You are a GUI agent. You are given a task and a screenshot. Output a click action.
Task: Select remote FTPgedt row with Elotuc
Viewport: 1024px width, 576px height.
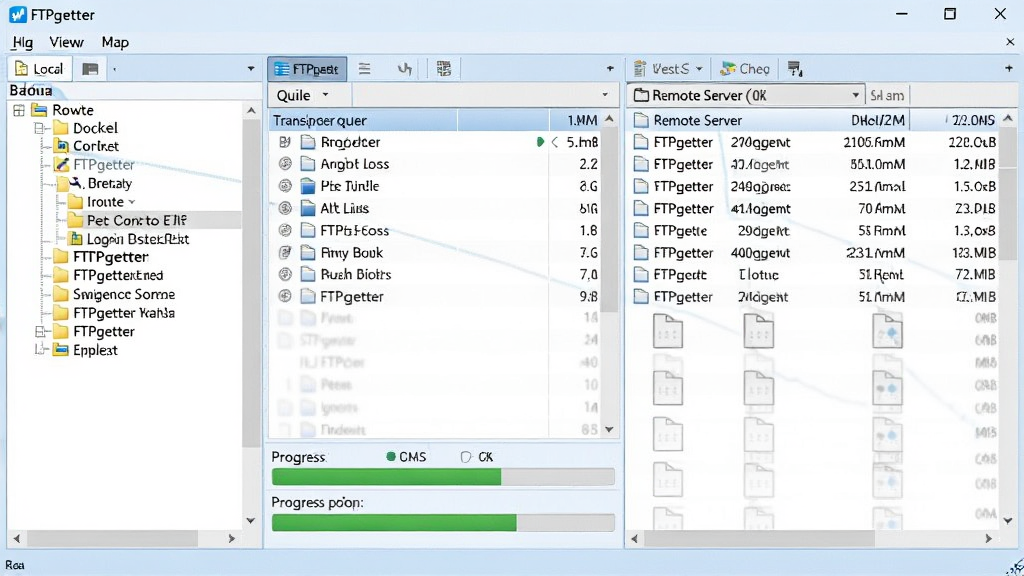pyautogui.click(x=814, y=275)
